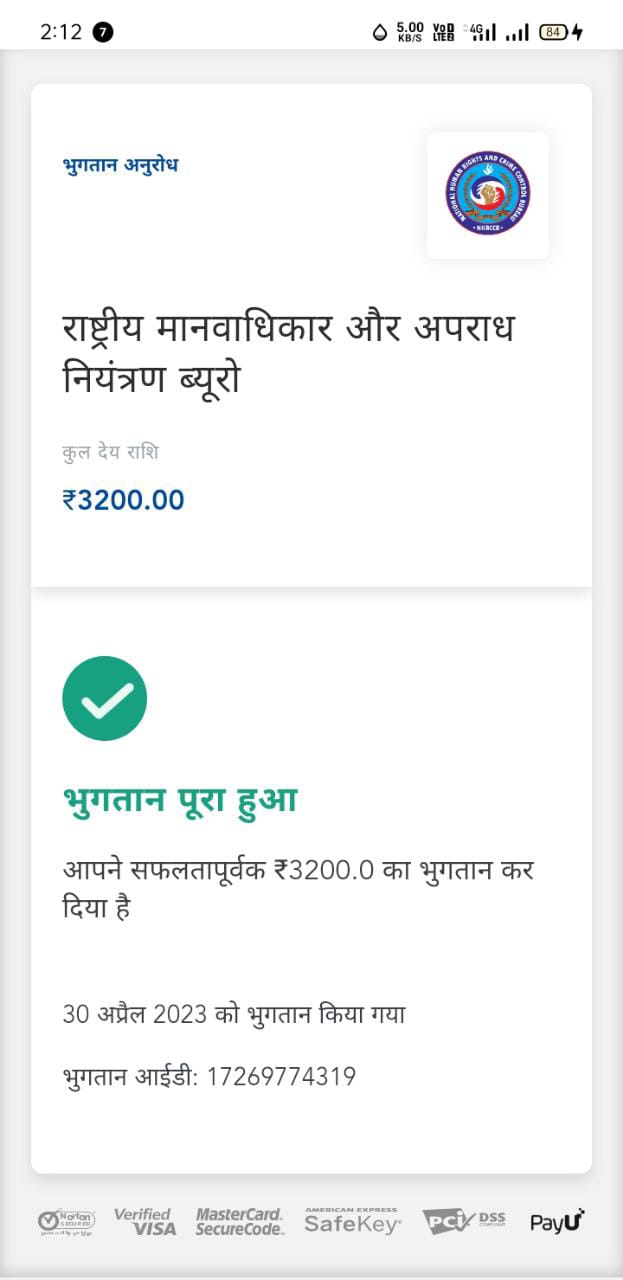Tap the VoLTE status icon
Viewport: 623px width, 1280px height.
coord(444,32)
